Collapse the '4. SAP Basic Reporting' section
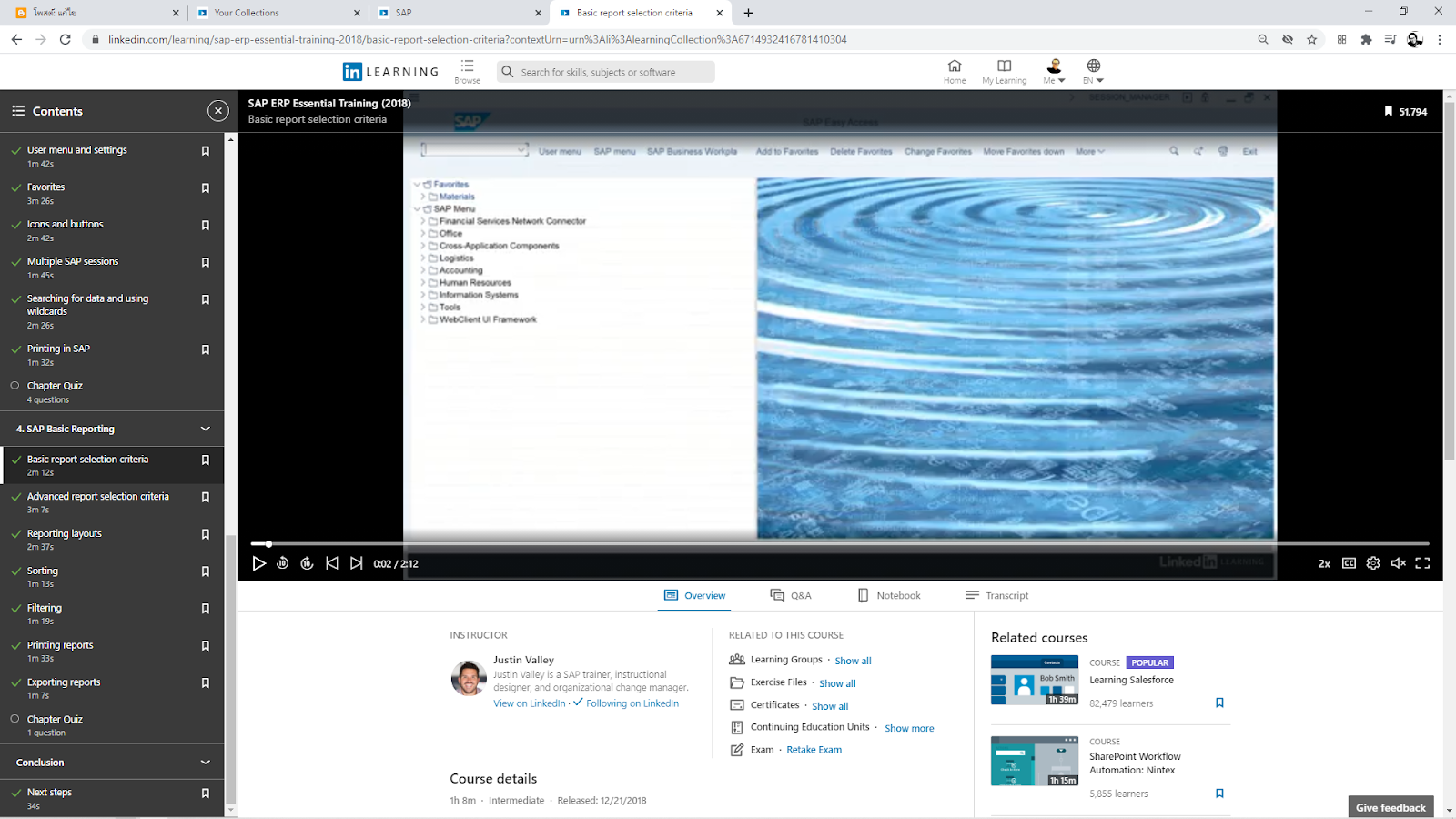The width and height of the screenshot is (1456, 819). 206,429
